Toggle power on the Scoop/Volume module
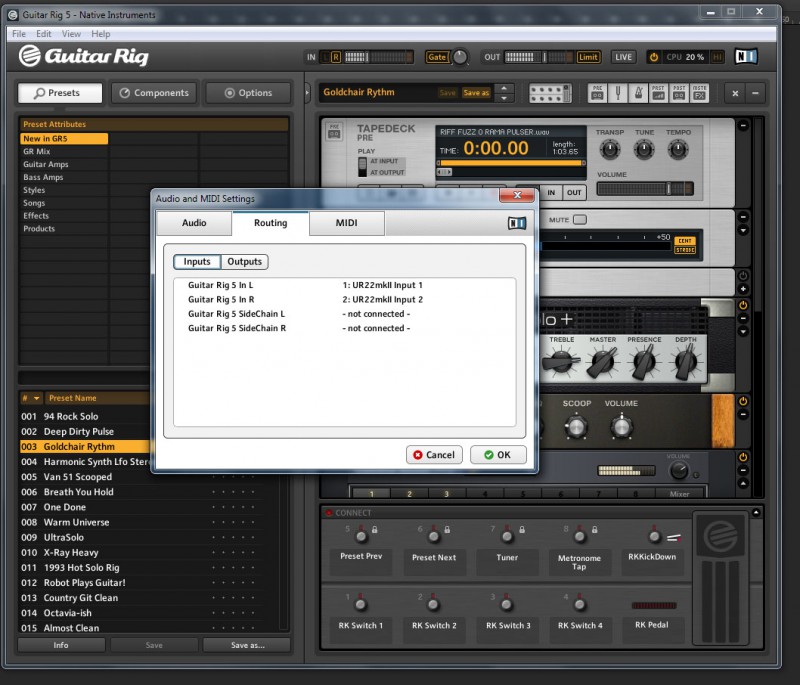The image size is (800, 685). [743, 401]
